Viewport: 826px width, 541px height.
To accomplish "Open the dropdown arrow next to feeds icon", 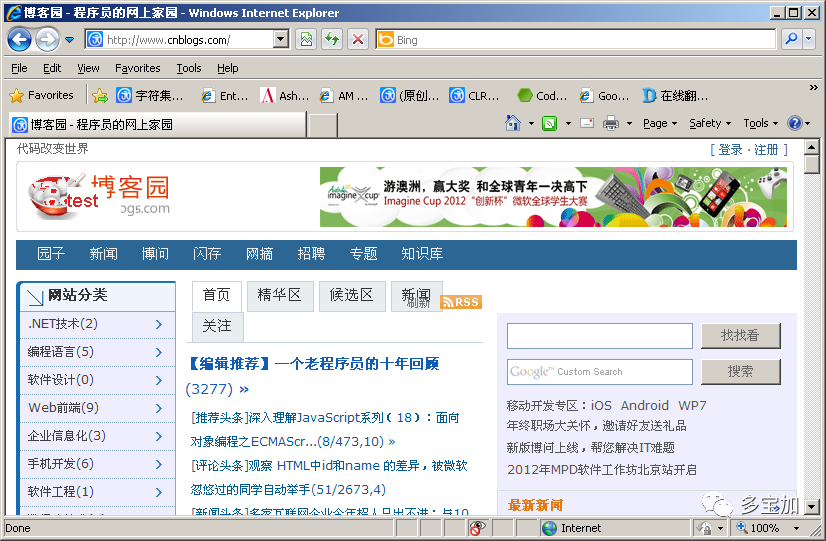I will pyautogui.click(x=568, y=124).
